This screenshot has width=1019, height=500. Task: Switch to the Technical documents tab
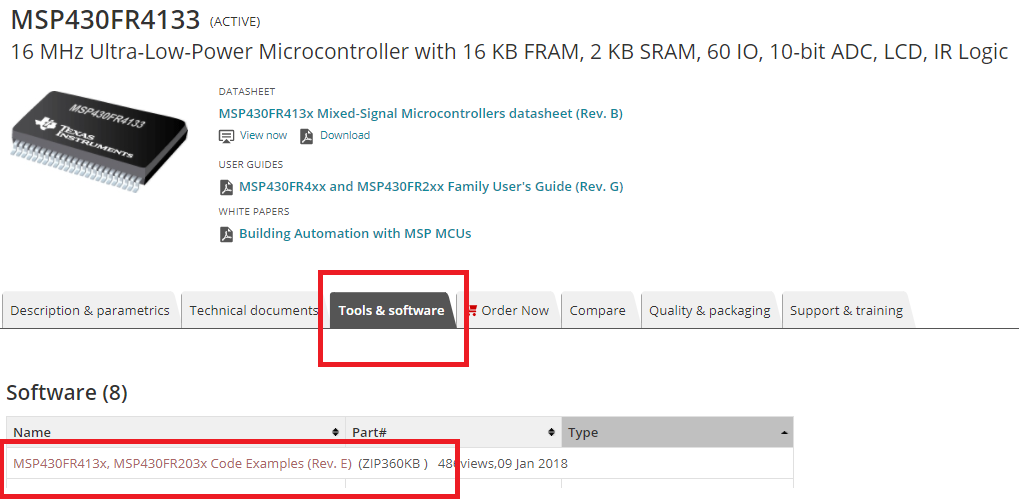tap(254, 311)
